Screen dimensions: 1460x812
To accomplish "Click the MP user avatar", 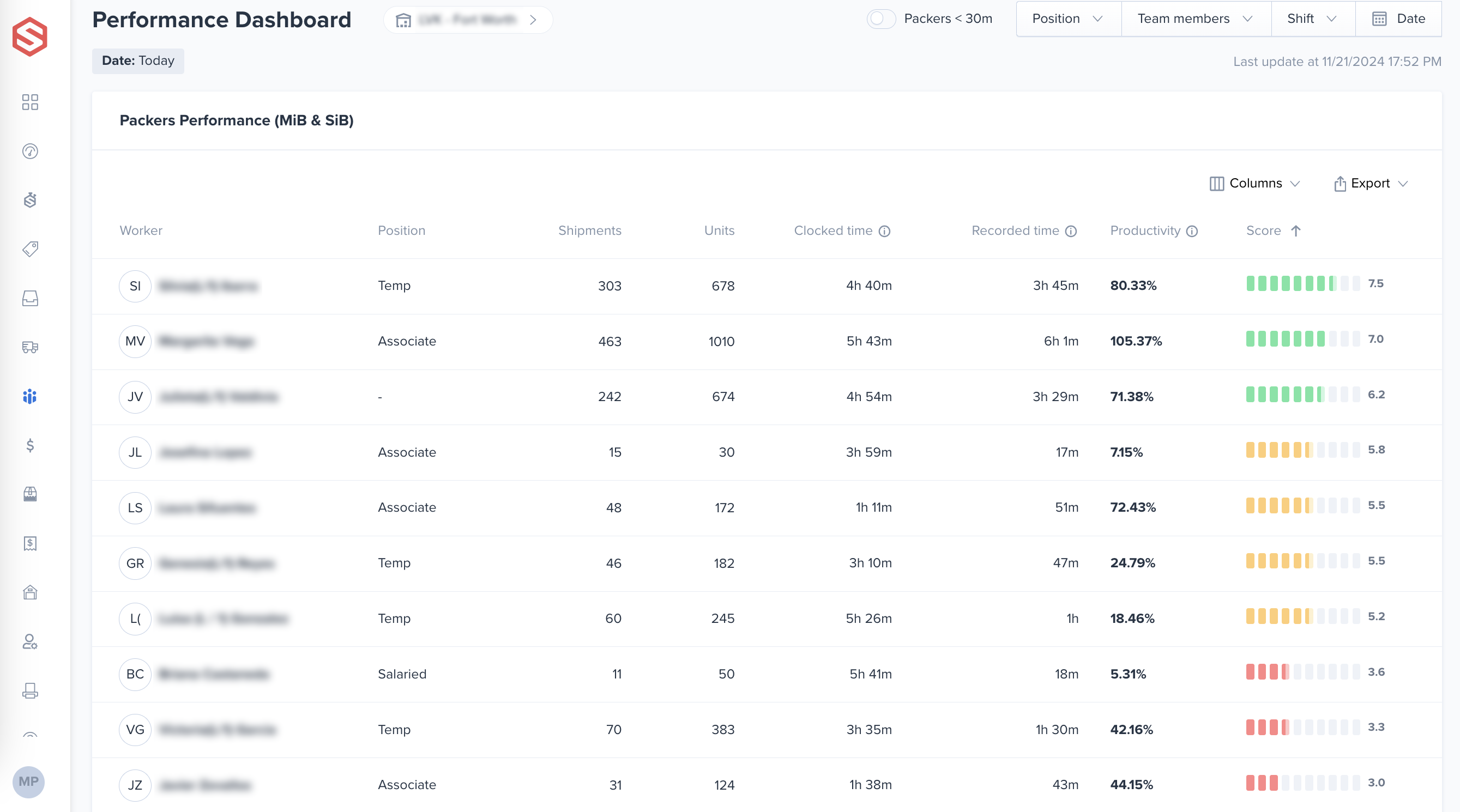I will click(x=28, y=782).
